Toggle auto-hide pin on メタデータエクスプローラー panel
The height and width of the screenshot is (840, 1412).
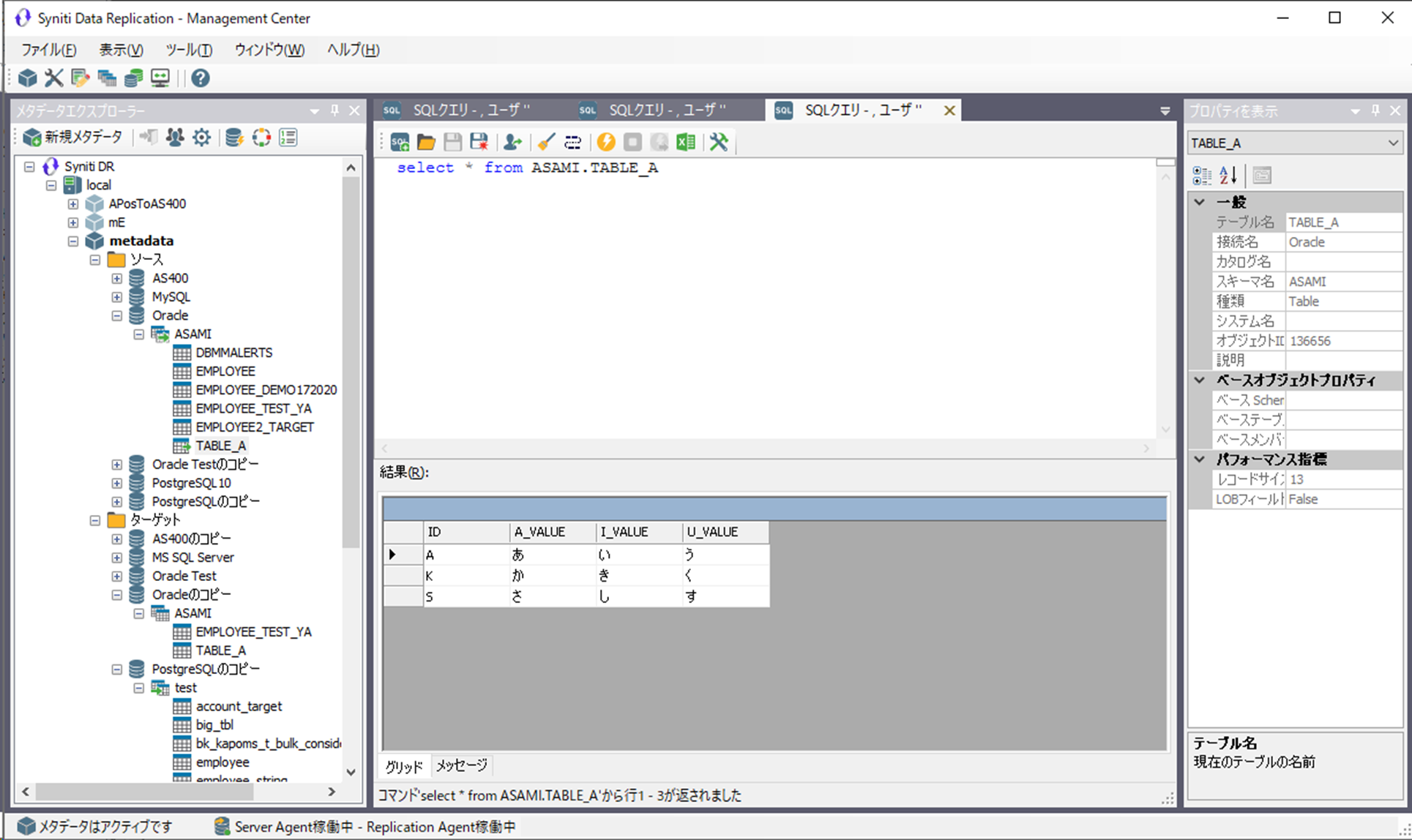point(335,110)
